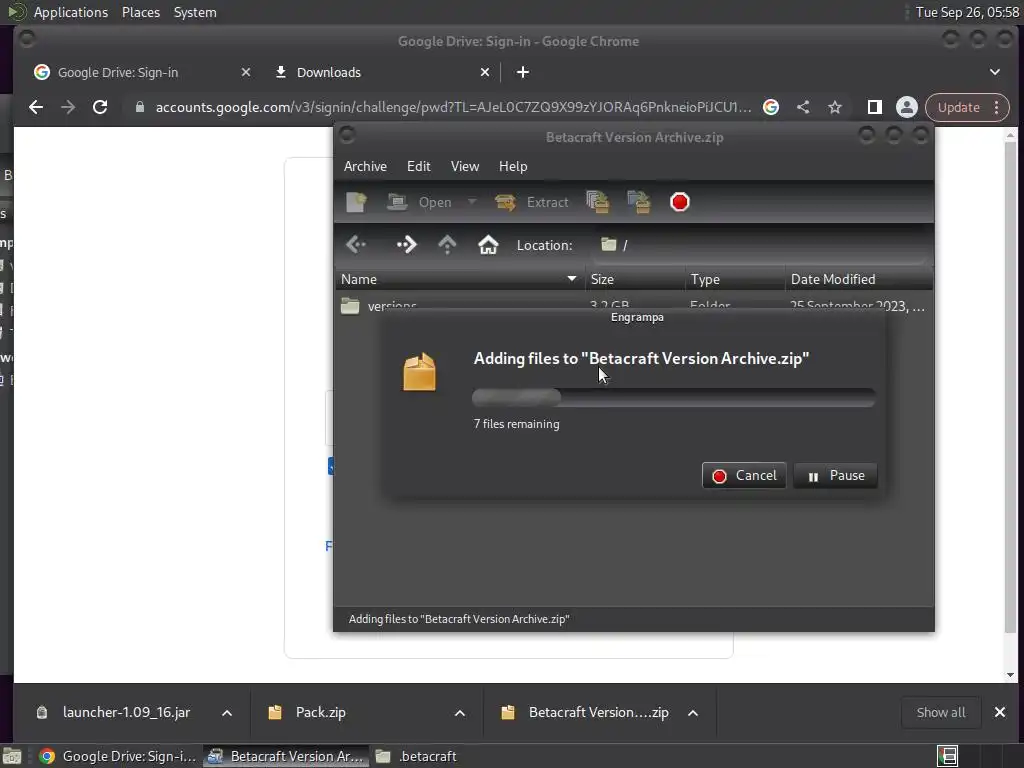This screenshot has width=1024, height=768.
Task: Share this page from the address bar
Action: pyautogui.click(x=803, y=107)
